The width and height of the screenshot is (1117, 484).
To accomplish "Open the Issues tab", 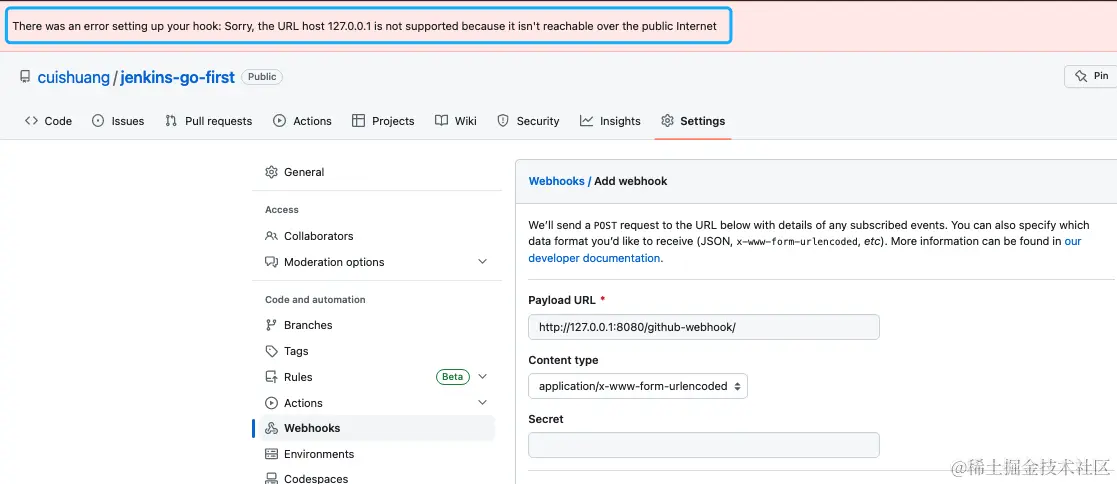I will coord(118,121).
